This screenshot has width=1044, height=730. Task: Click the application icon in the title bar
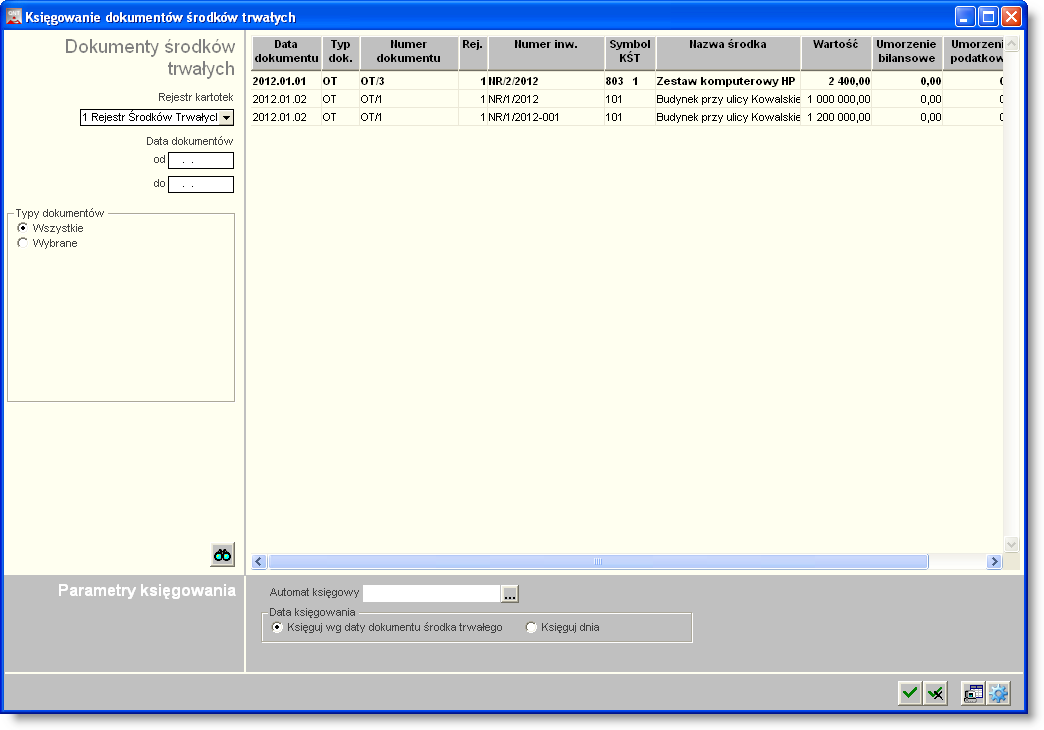(x=13, y=17)
